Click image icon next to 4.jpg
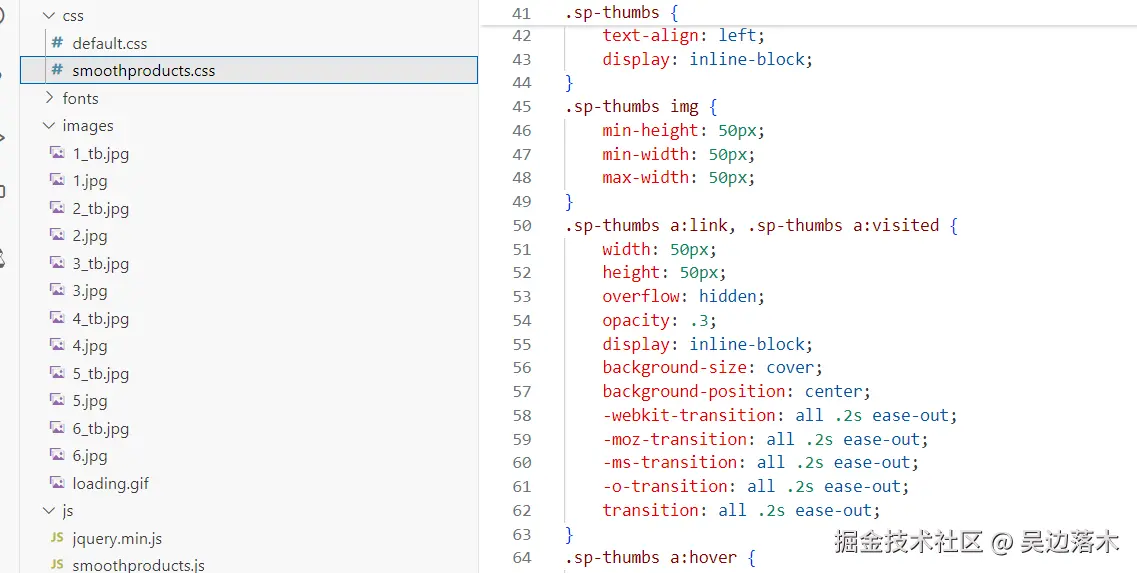The image size is (1137, 573). [57, 345]
